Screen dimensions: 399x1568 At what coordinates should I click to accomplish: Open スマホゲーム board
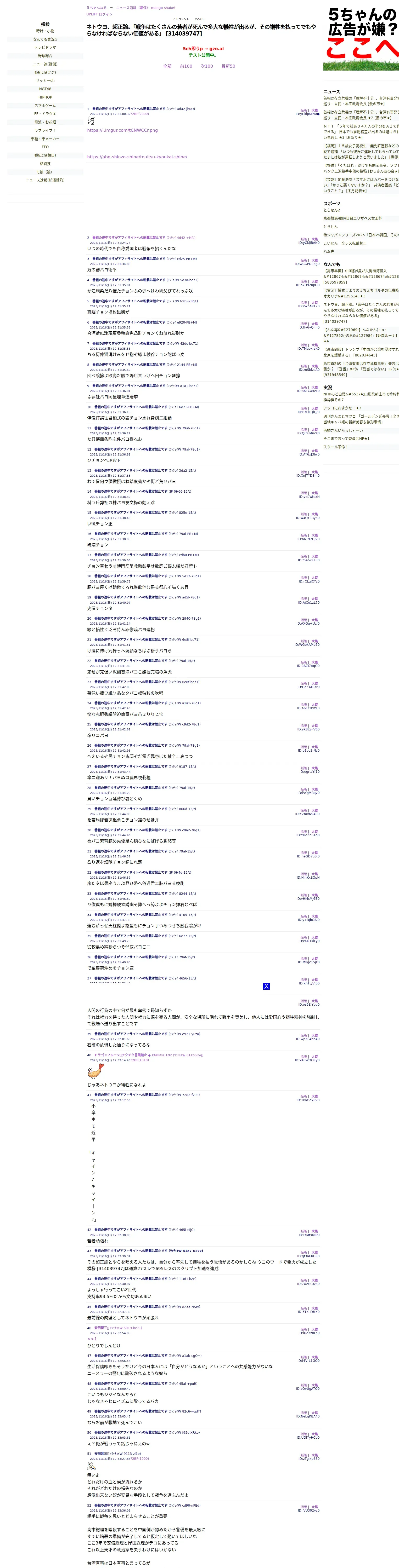pos(45,105)
